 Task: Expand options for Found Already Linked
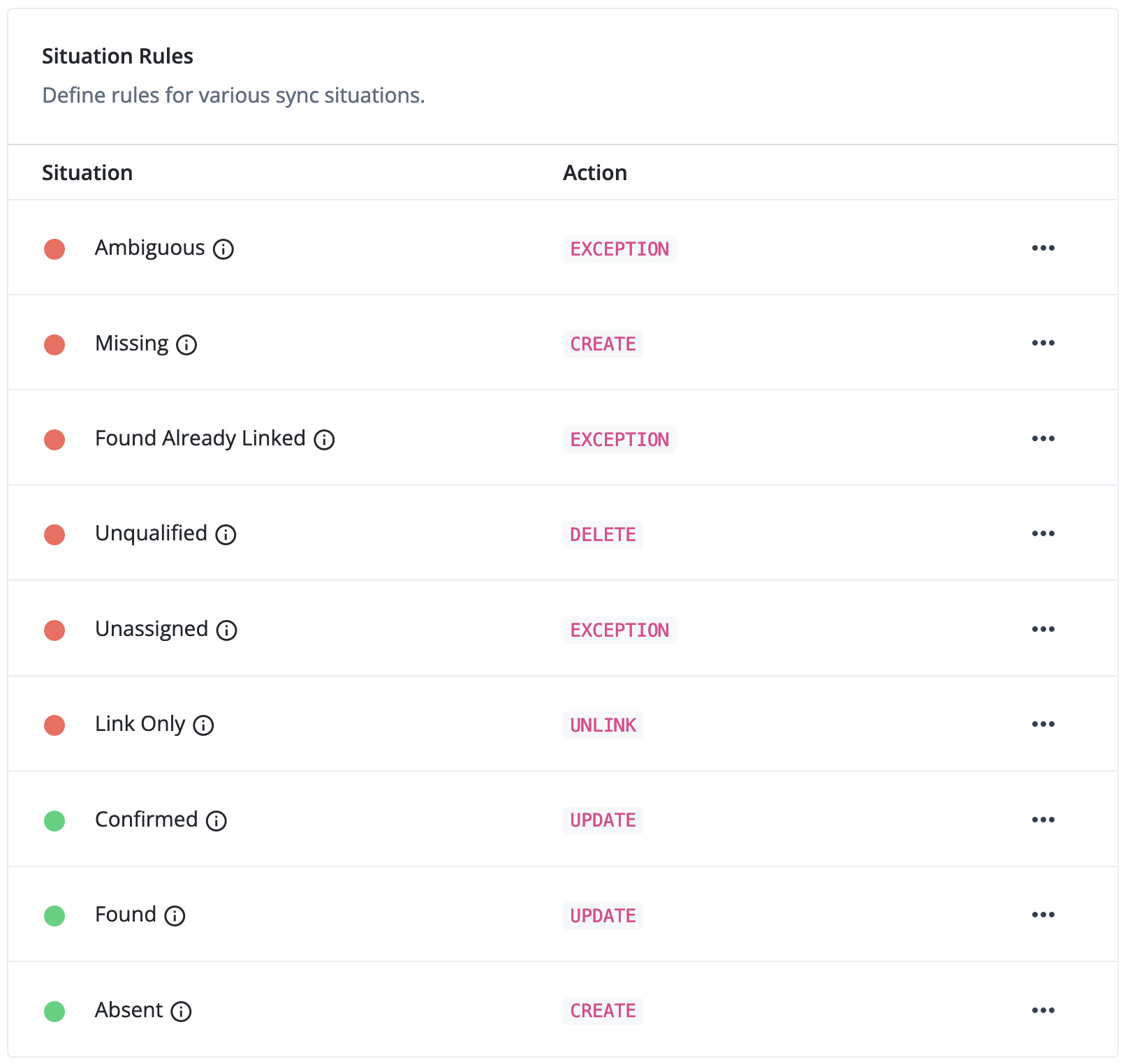(x=1043, y=438)
